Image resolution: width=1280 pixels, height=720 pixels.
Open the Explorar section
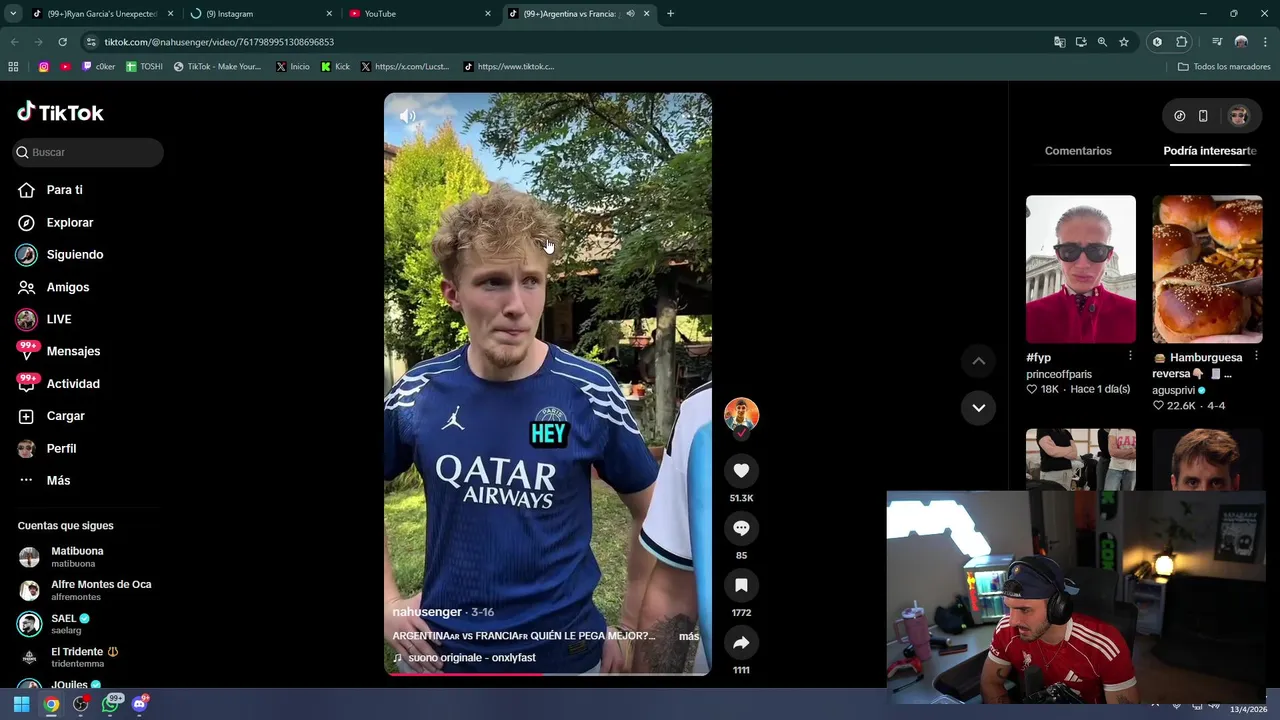tap(69, 222)
